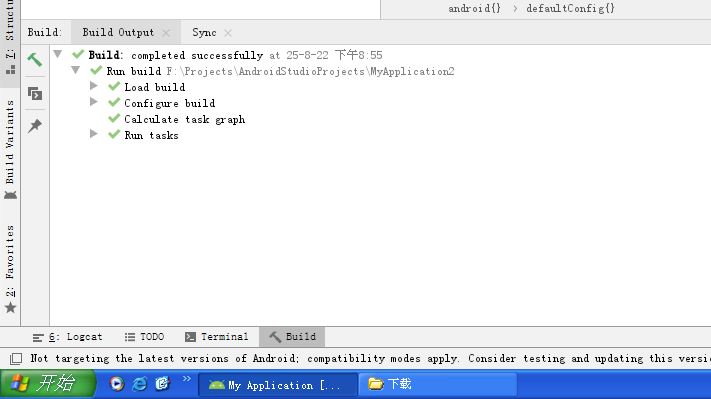Click the Structure tab grid icon

pyautogui.click(x=10, y=69)
